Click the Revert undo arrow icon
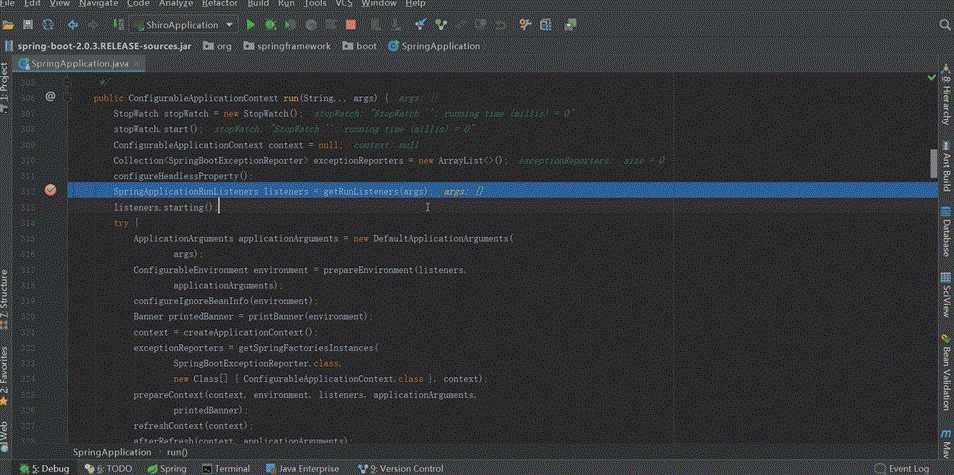Viewport: 954px width, 475px height. (500, 25)
